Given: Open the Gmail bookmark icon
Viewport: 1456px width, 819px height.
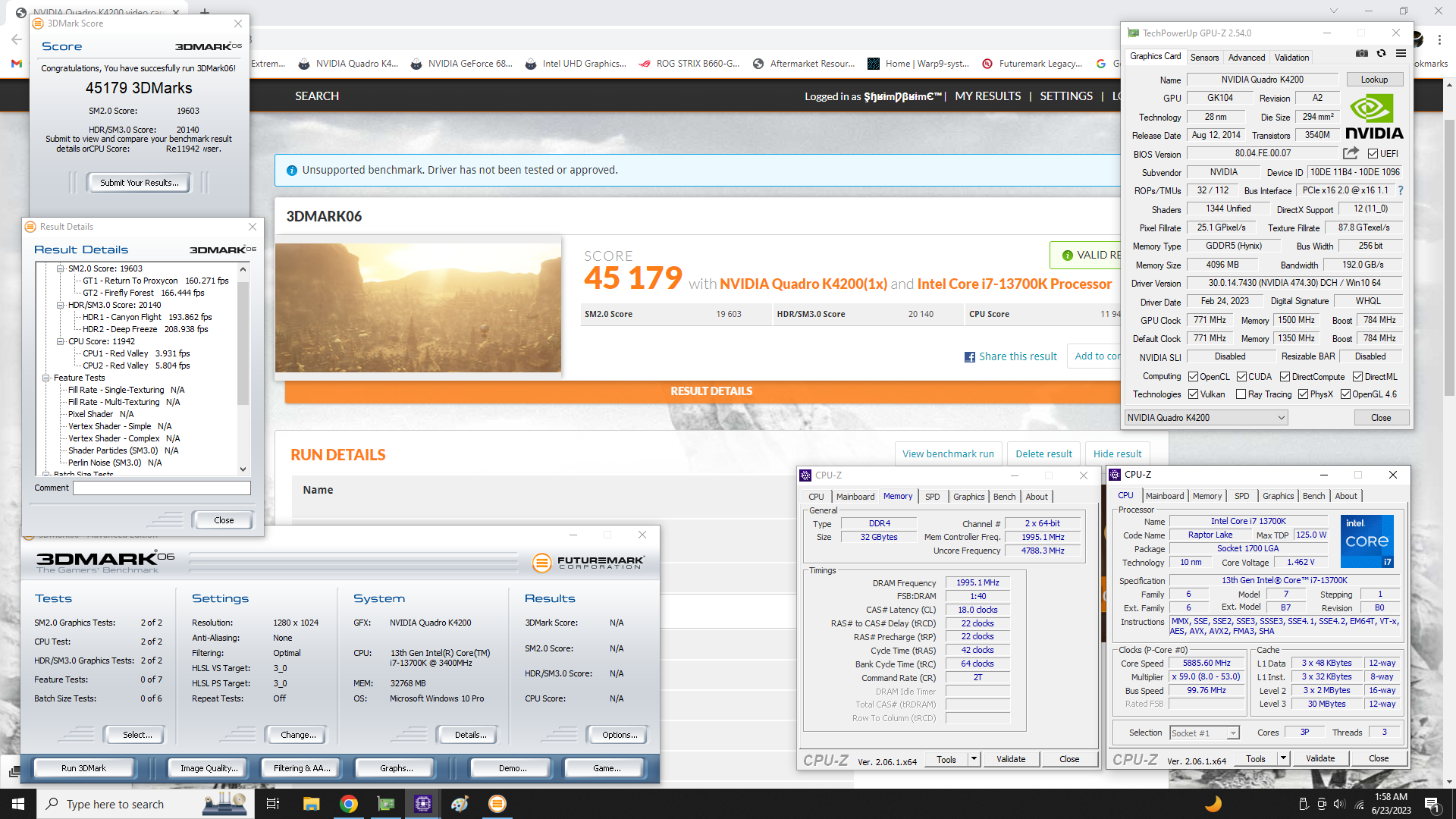Looking at the screenshot, I should pyautogui.click(x=17, y=64).
